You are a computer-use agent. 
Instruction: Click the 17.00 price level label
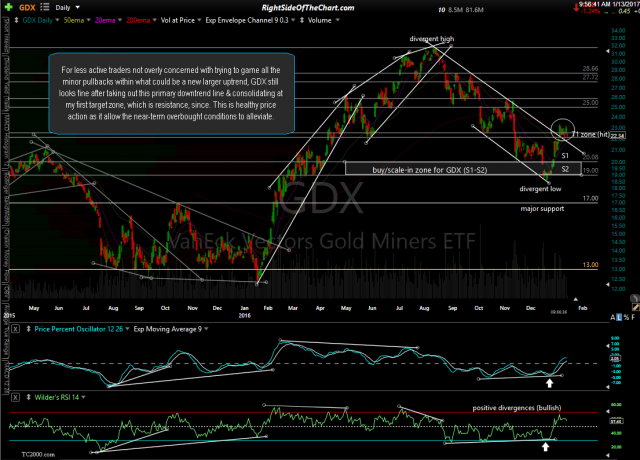coord(590,198)
